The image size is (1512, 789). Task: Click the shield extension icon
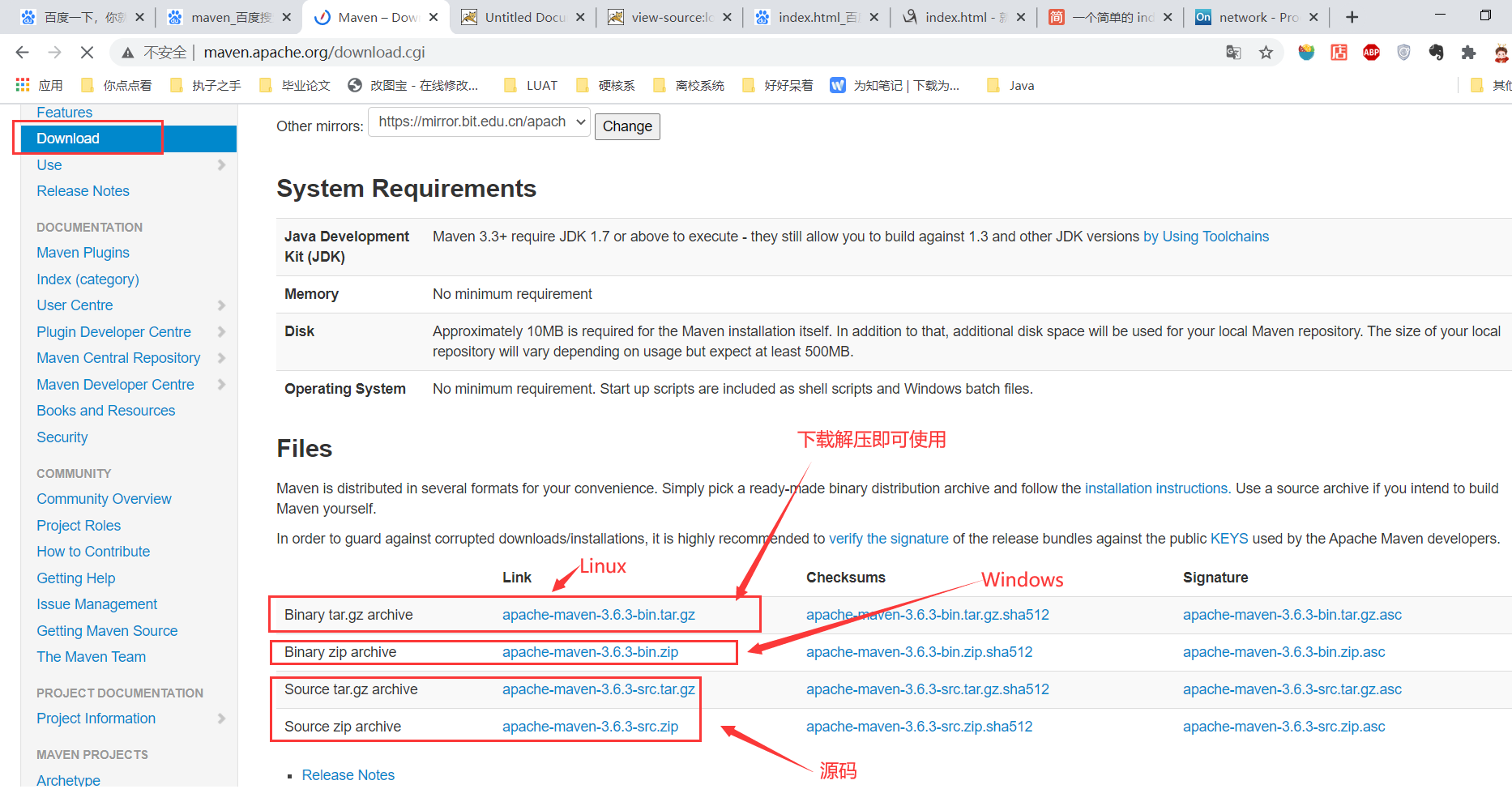(x=1403, y=53)
